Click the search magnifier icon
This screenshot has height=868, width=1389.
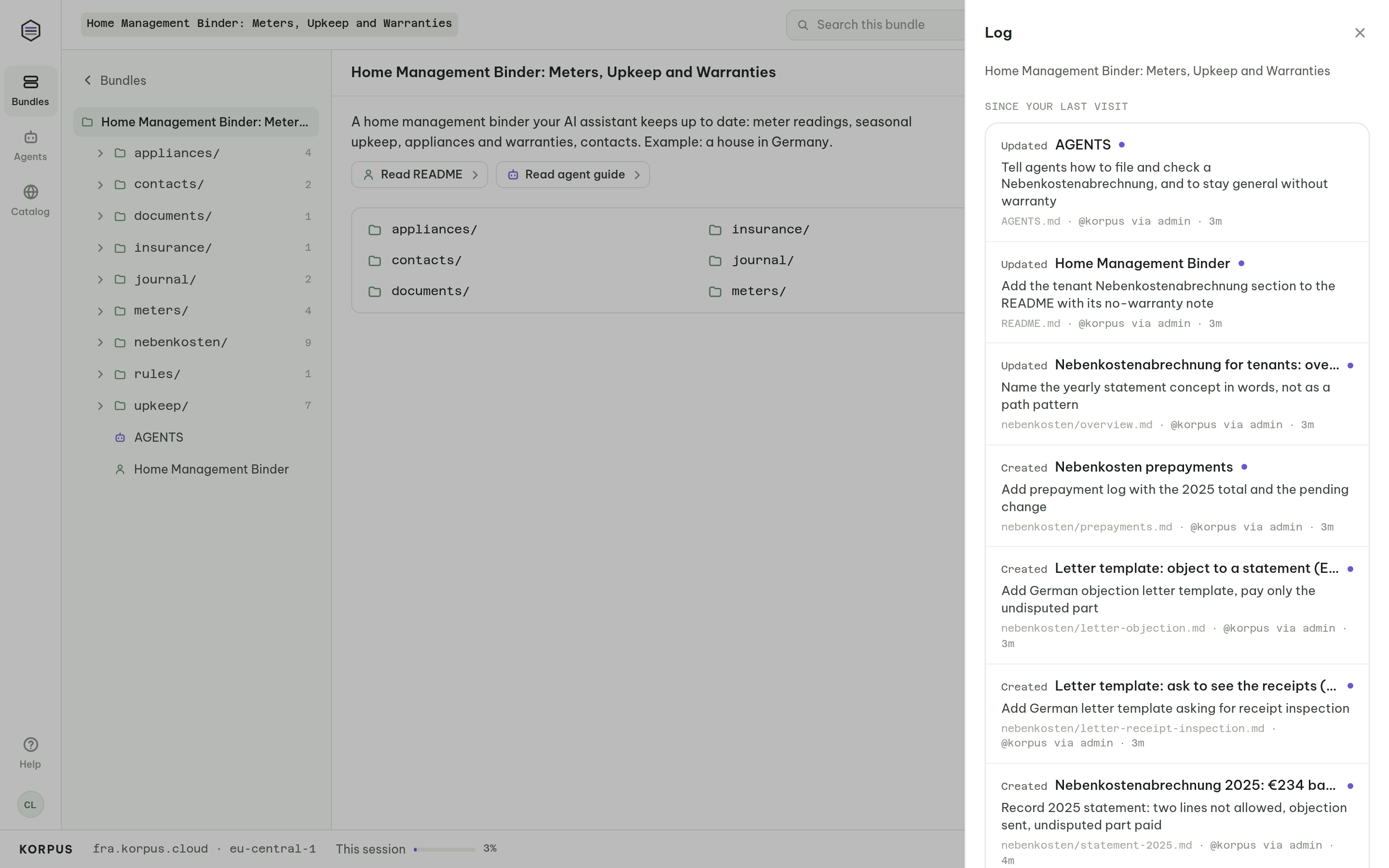(803, 25)
